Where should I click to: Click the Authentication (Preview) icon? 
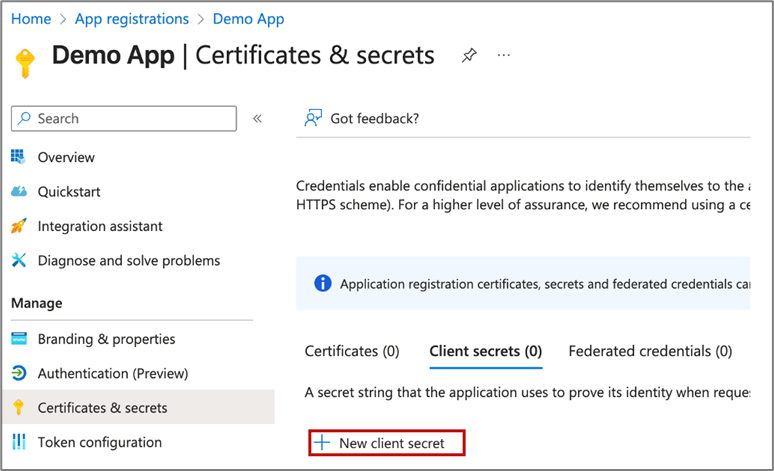pos(19,374)
